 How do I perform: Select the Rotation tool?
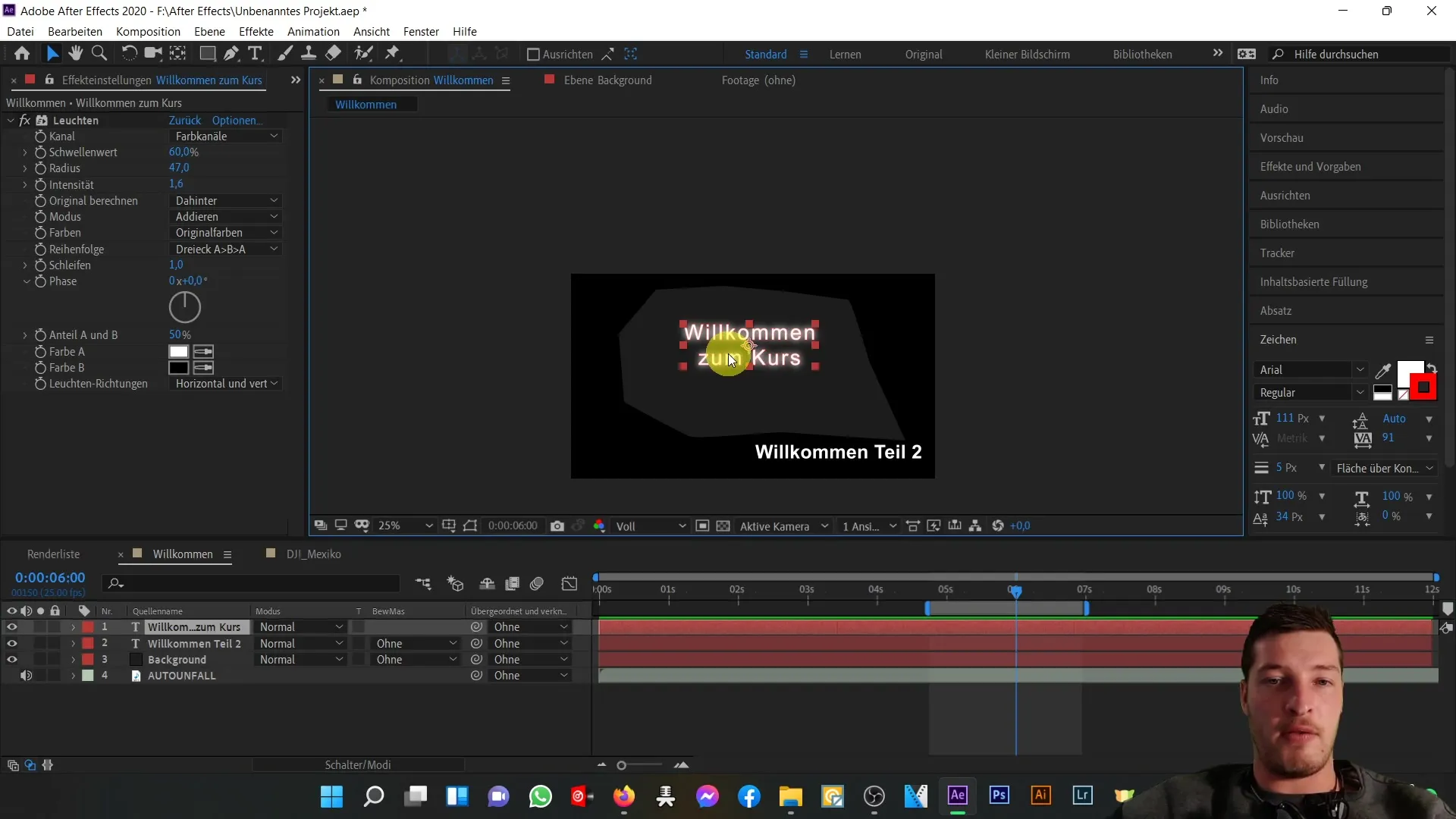[129, 54]
